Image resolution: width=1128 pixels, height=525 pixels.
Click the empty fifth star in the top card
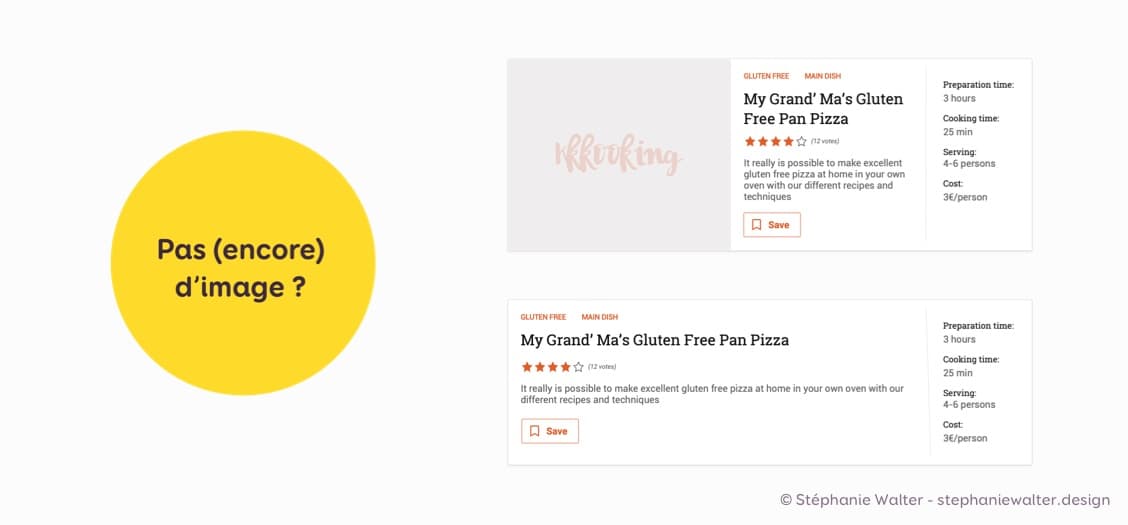click(801, 142)
